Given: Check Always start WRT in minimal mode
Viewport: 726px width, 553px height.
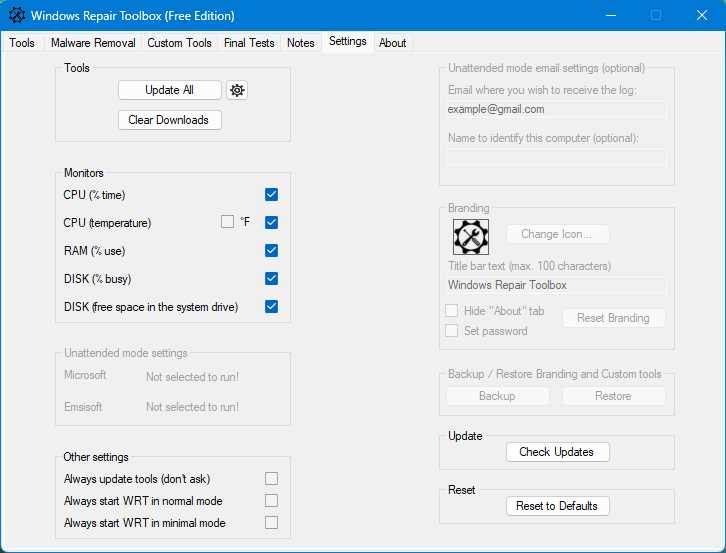Looking at the screenshot, I should (271, 522).
